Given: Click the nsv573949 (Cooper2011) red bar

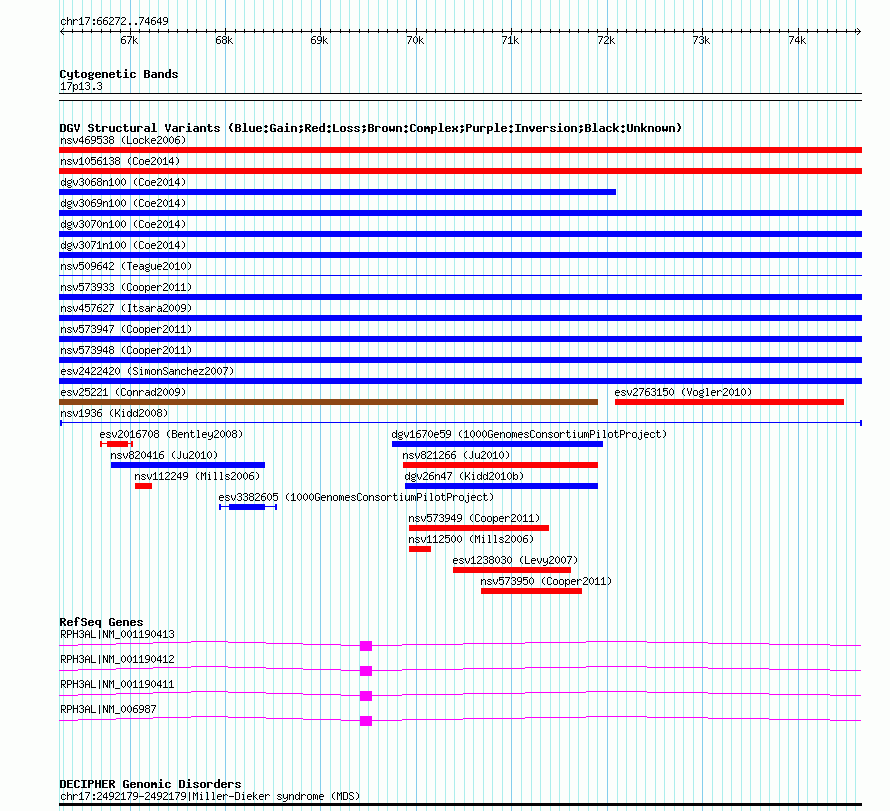Looking at the screenshot, I should pos(478,528).
